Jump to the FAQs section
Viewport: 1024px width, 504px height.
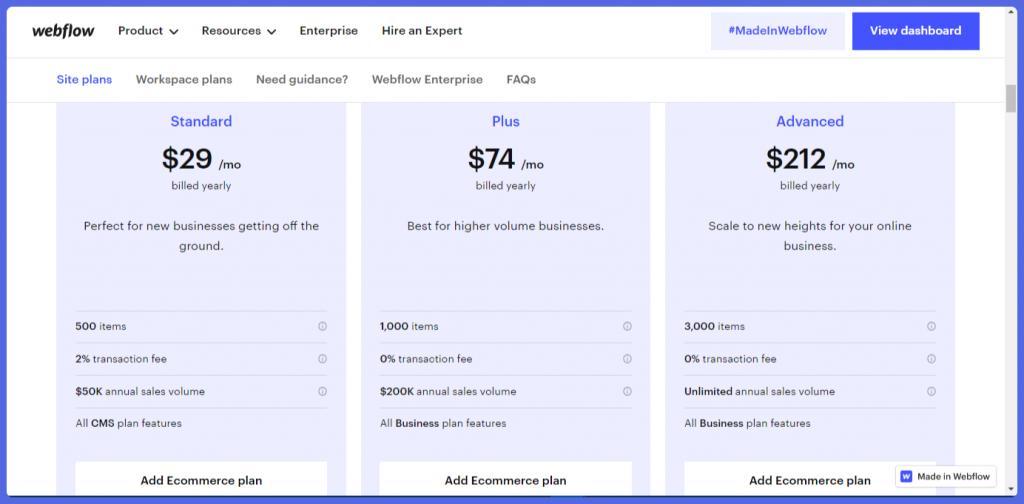pos(521,80)
